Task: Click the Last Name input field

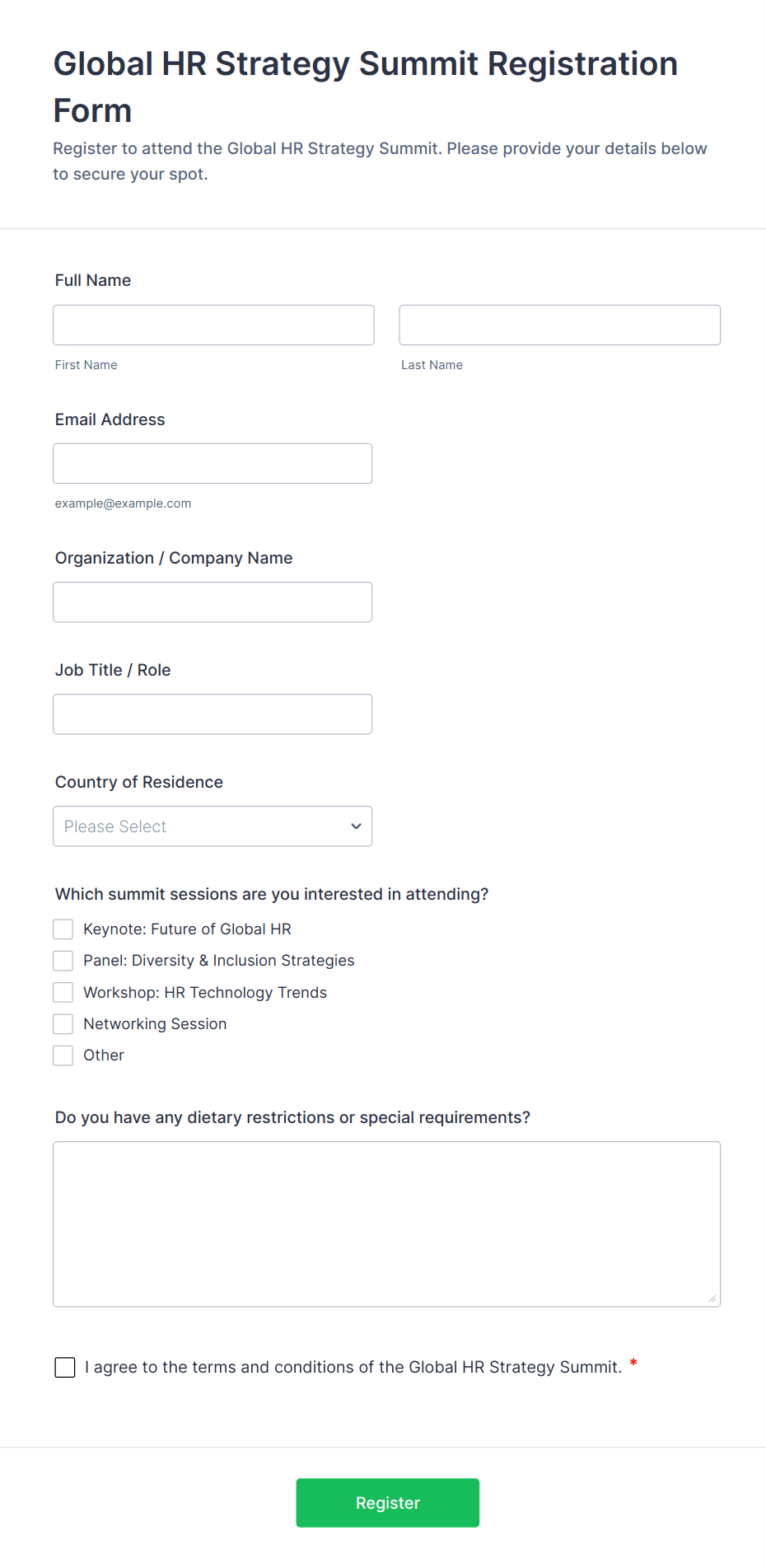Action: point(559,325)
